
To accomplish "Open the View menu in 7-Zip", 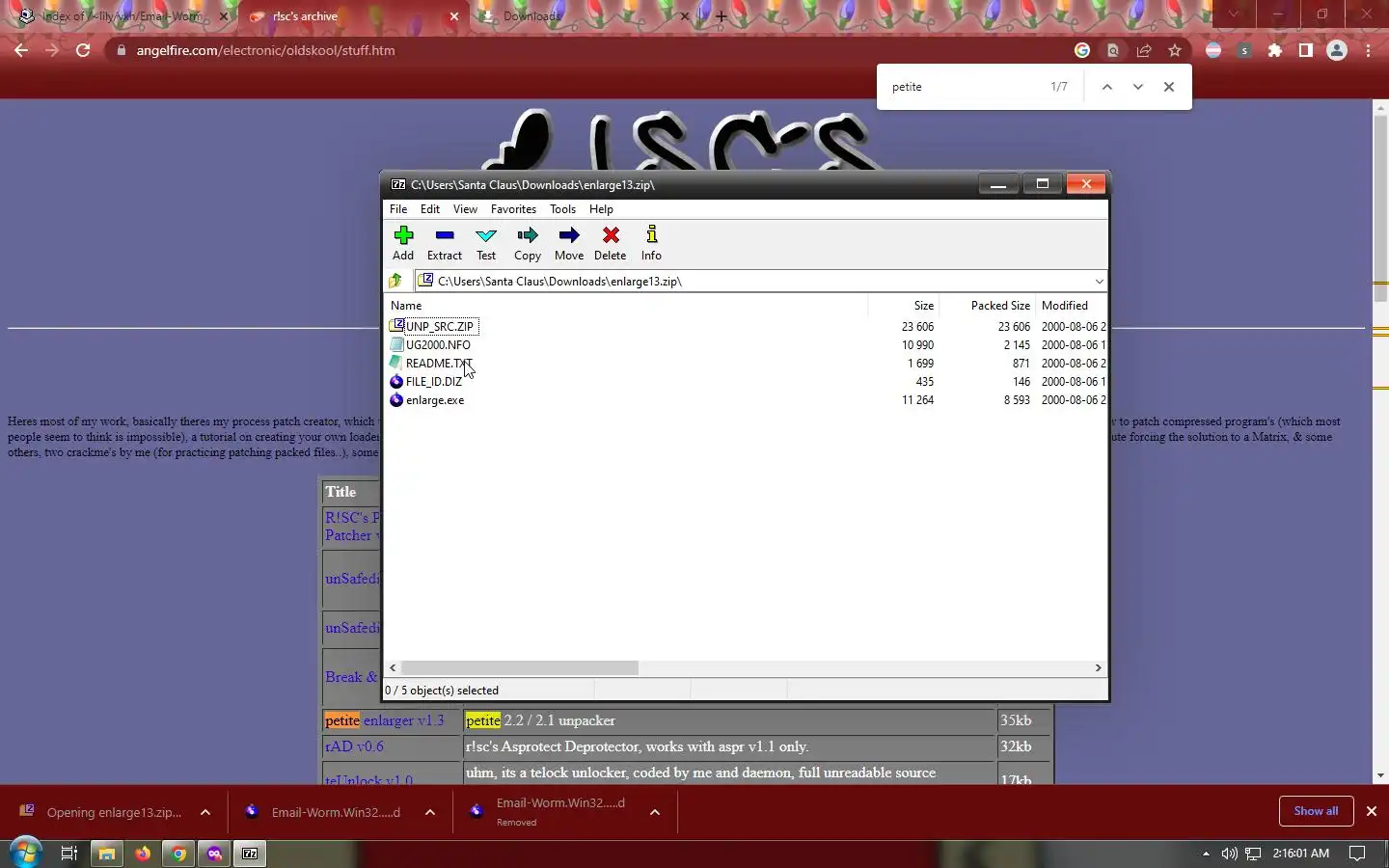I will [465, 209].
